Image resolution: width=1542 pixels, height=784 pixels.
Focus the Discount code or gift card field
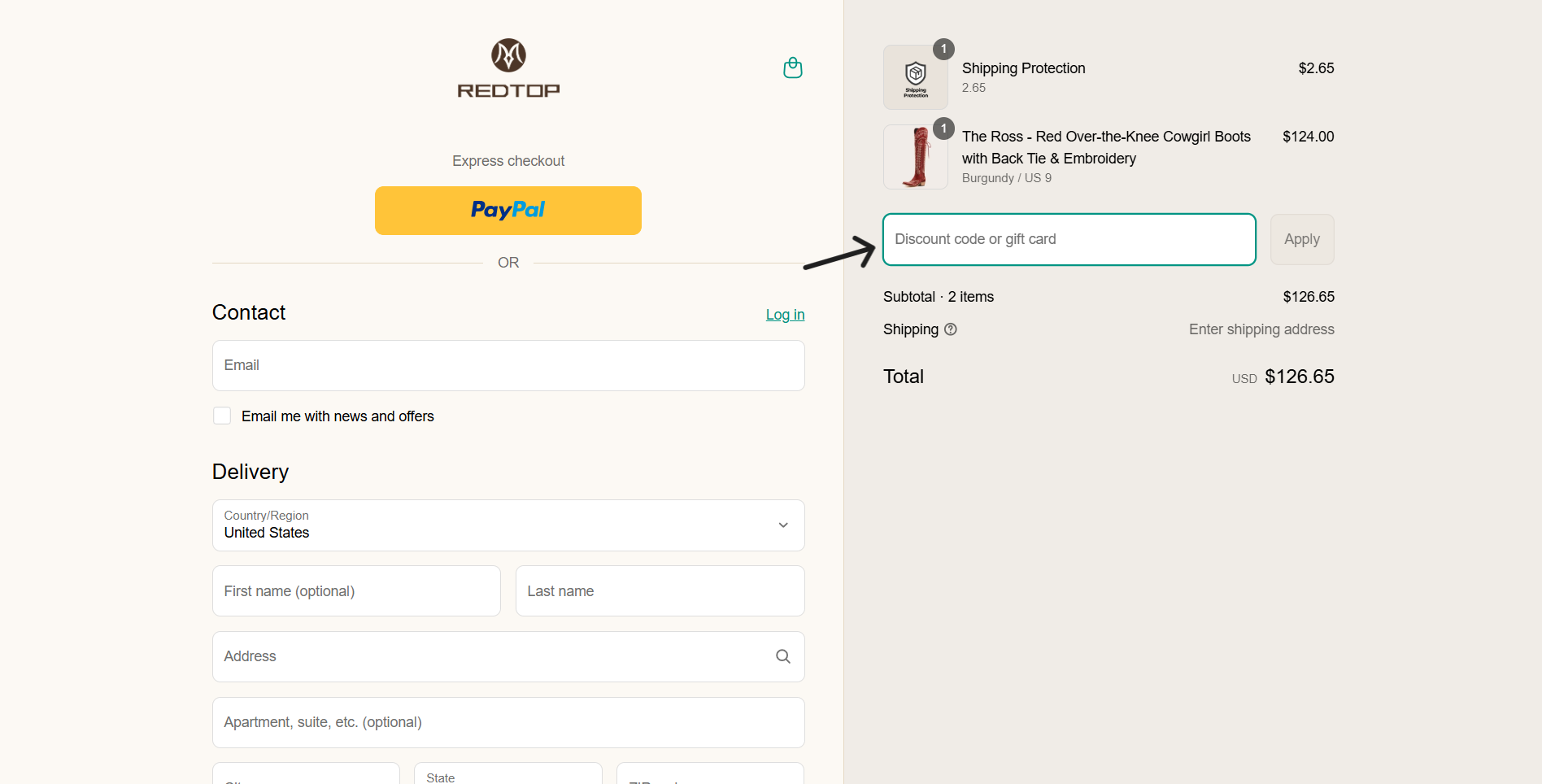[x=1069, y=239]
